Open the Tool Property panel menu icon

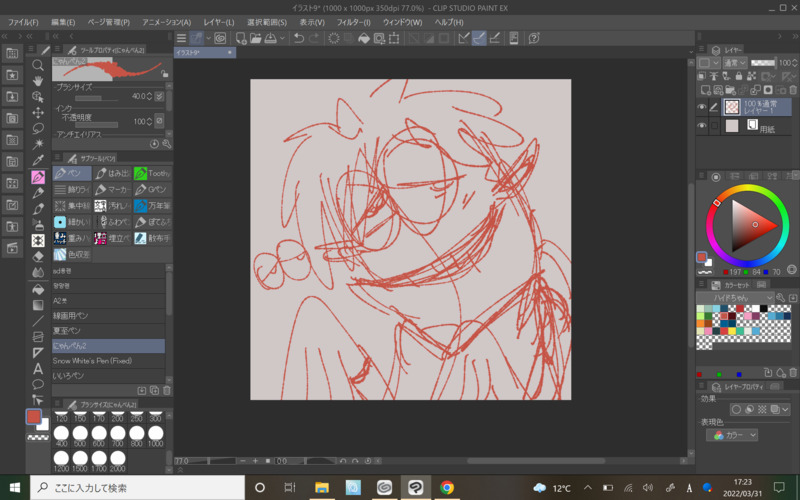click(x=57, y=49)
